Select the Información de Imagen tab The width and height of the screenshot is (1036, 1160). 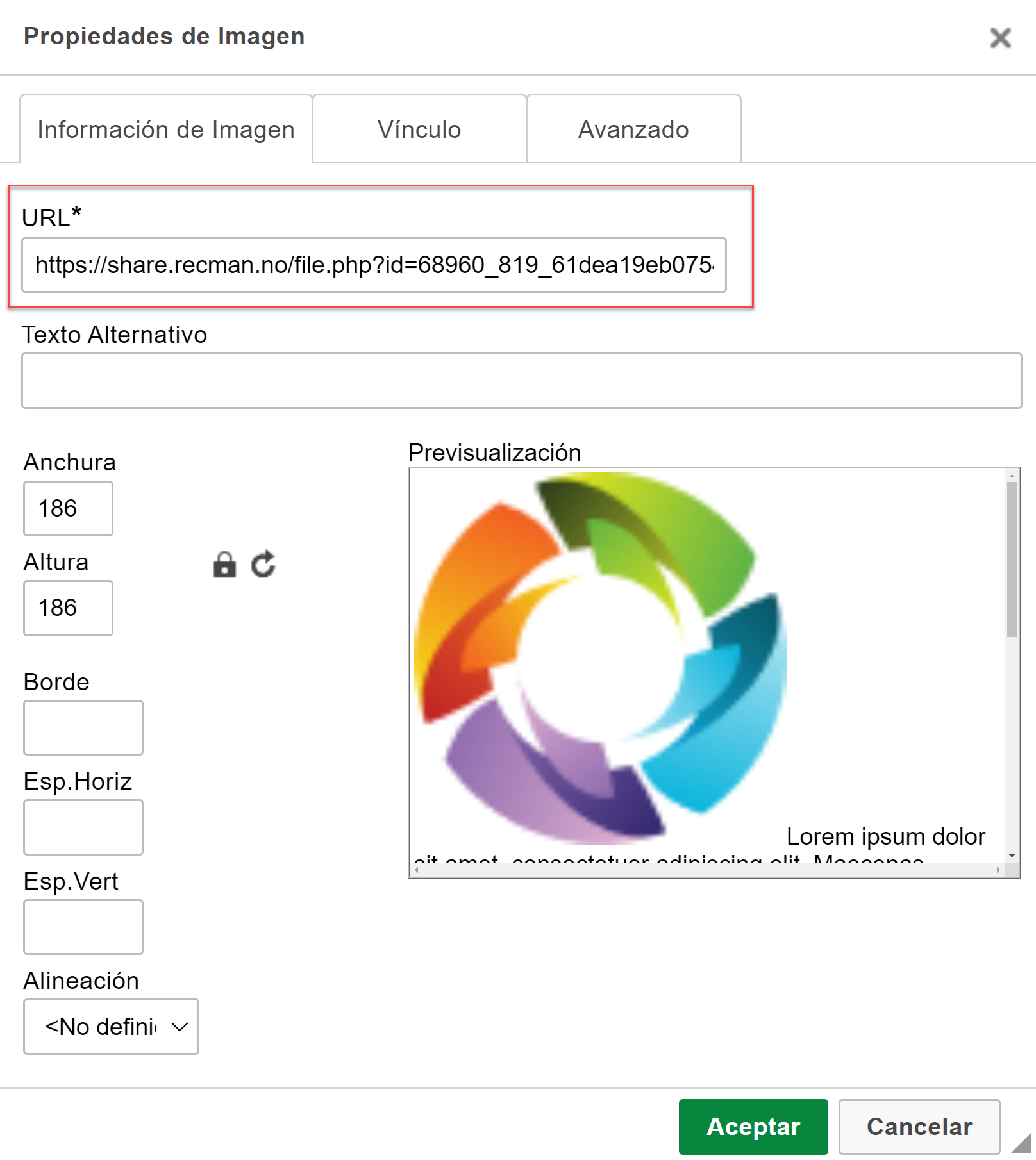pos(166,129)
